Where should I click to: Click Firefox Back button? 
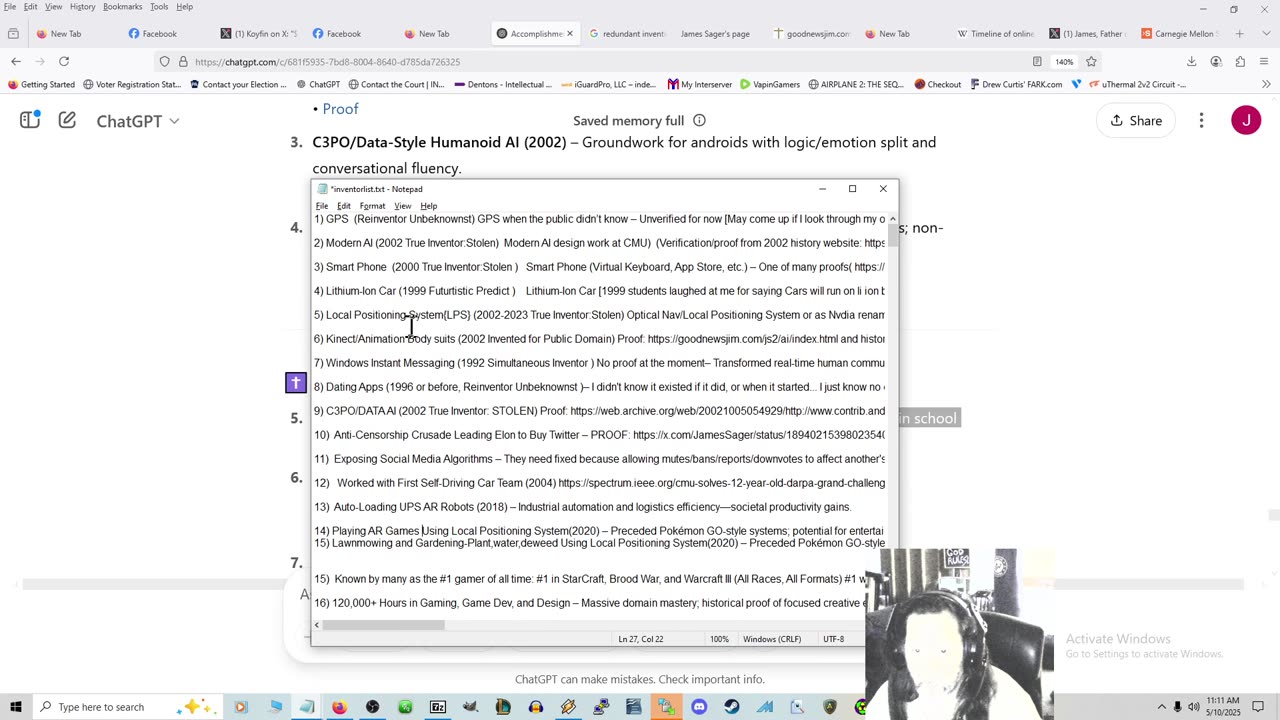(16, 61)
